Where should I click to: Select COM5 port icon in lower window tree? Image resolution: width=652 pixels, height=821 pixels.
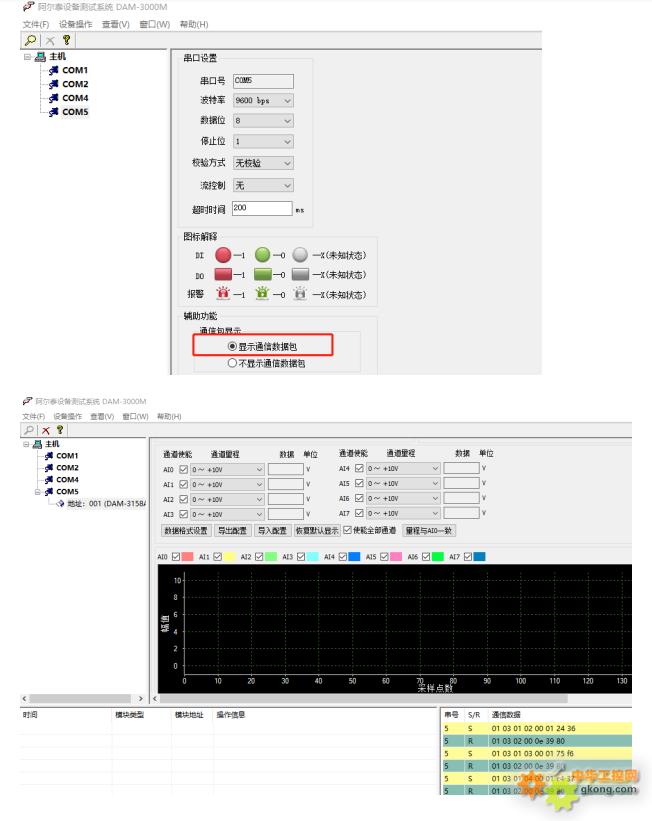click(x=49, y=492)
